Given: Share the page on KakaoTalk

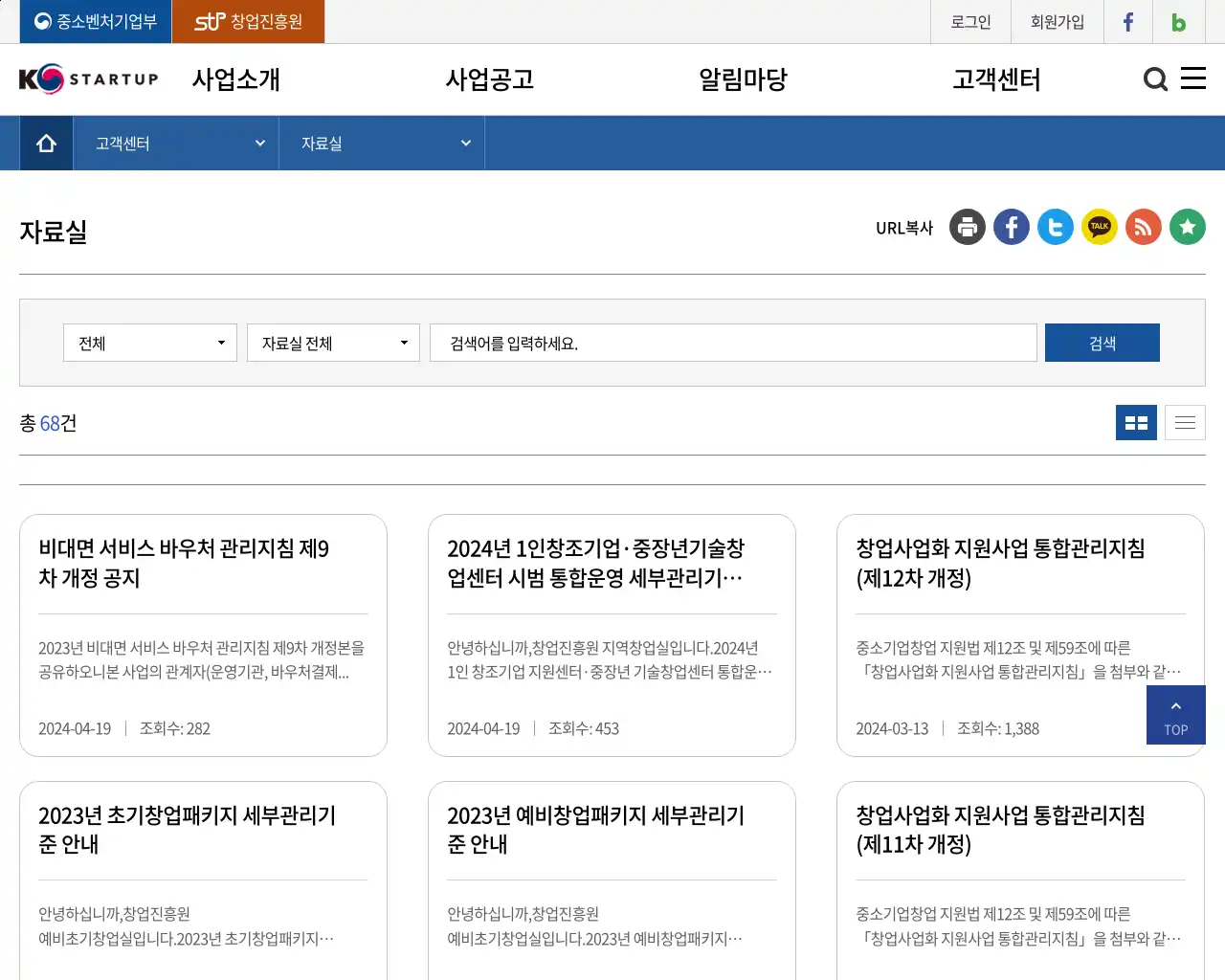Looking at the screenshot, I should tap(1100, 227).
